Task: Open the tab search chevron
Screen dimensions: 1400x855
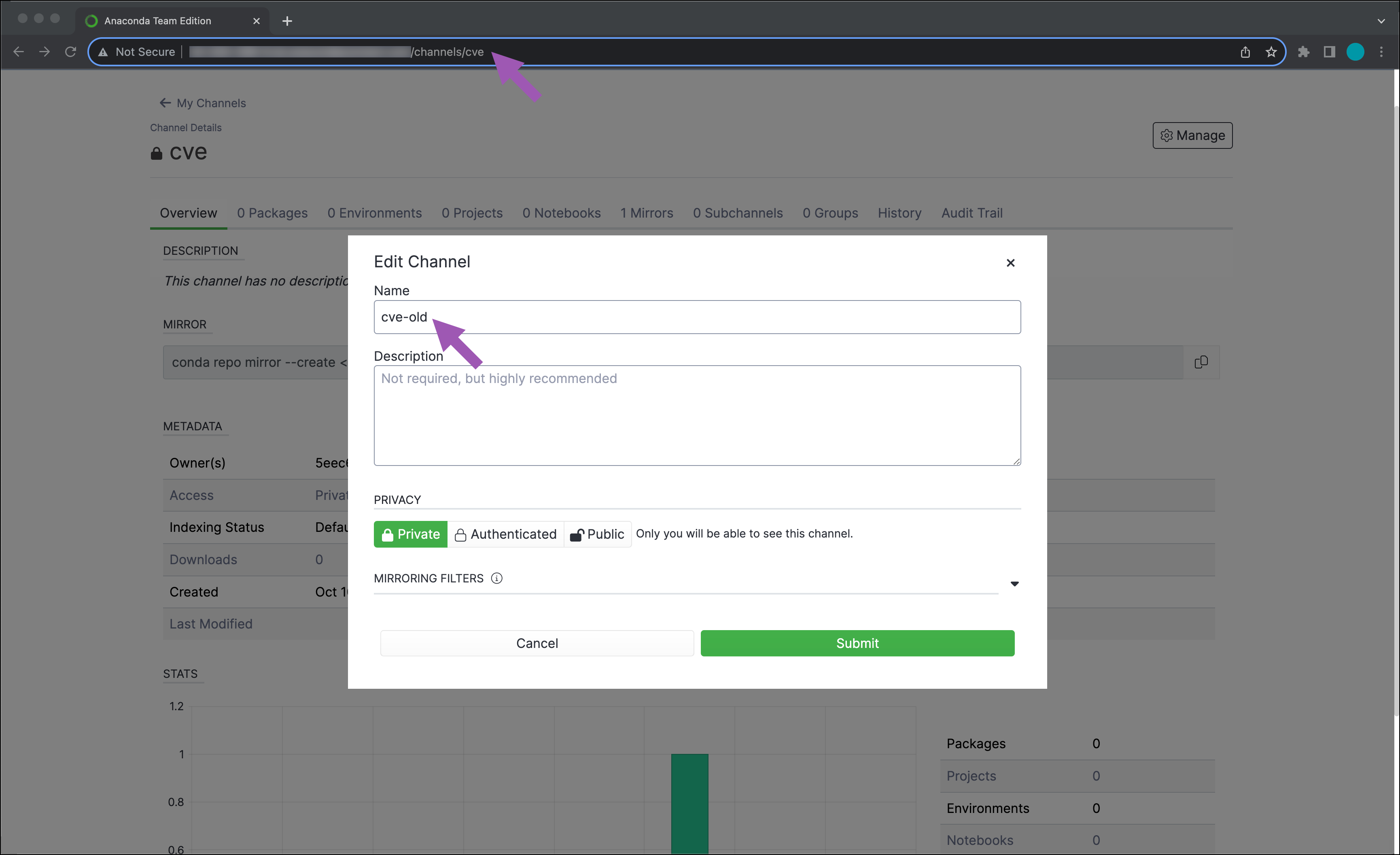Action: [1381, 21]
